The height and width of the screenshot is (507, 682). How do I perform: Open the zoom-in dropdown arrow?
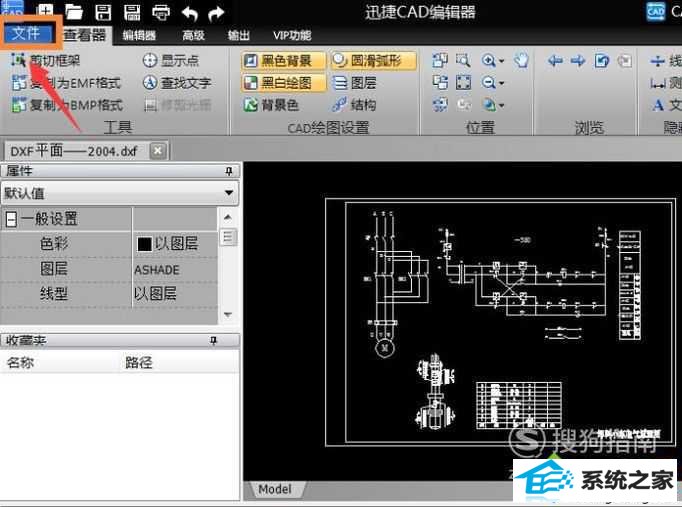coord(501,61)
